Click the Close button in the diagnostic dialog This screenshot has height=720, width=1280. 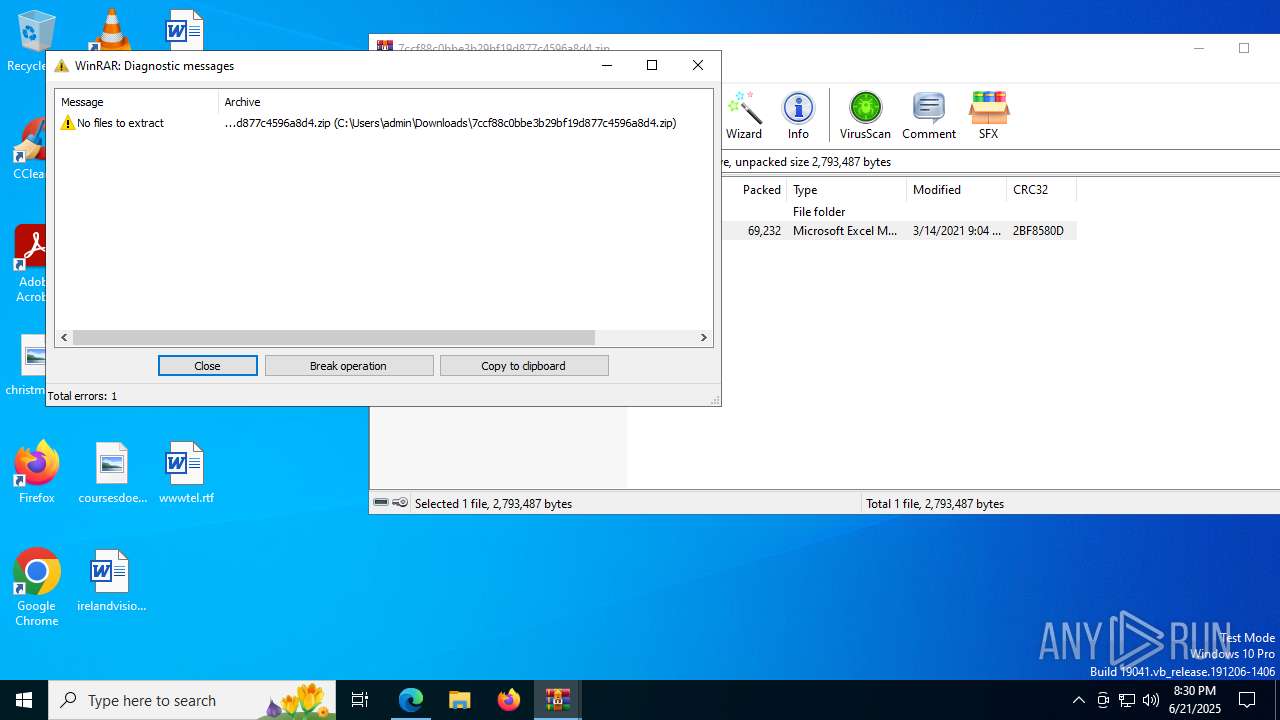(207, 366)
